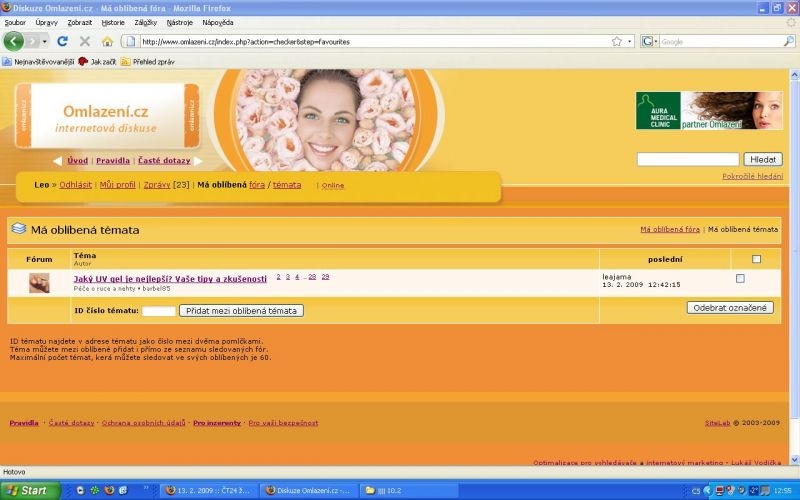Open the 'Jaký UV gel je nejlepší?' topic link
The image size is (800, 500).
(170, 278)
